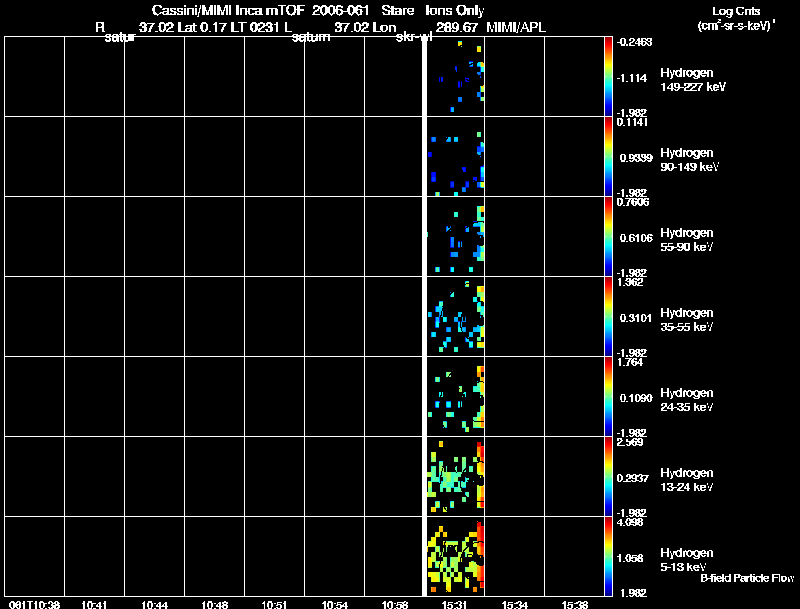Select the Hydrogen 90-149 keV label
Viewport: 800px width, 609px height.
pos(689,160)
